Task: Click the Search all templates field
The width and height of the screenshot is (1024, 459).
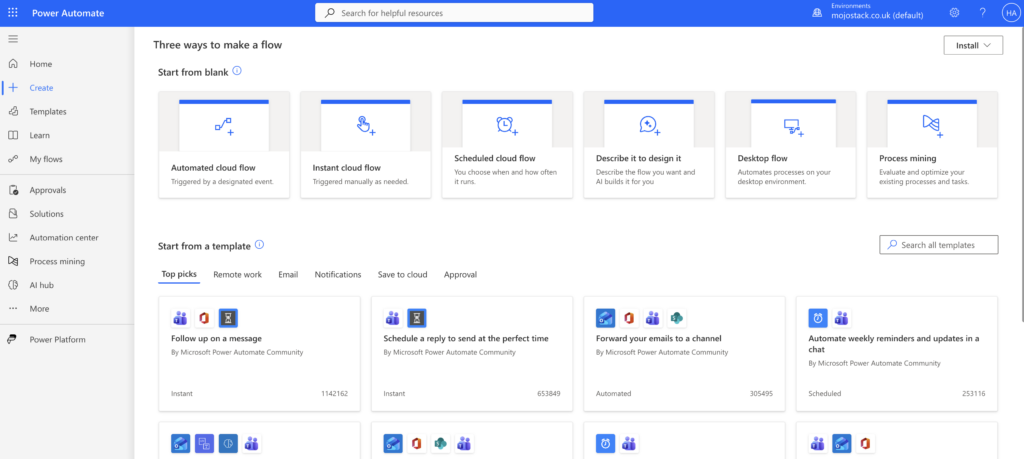Action: tap(939, 245)
